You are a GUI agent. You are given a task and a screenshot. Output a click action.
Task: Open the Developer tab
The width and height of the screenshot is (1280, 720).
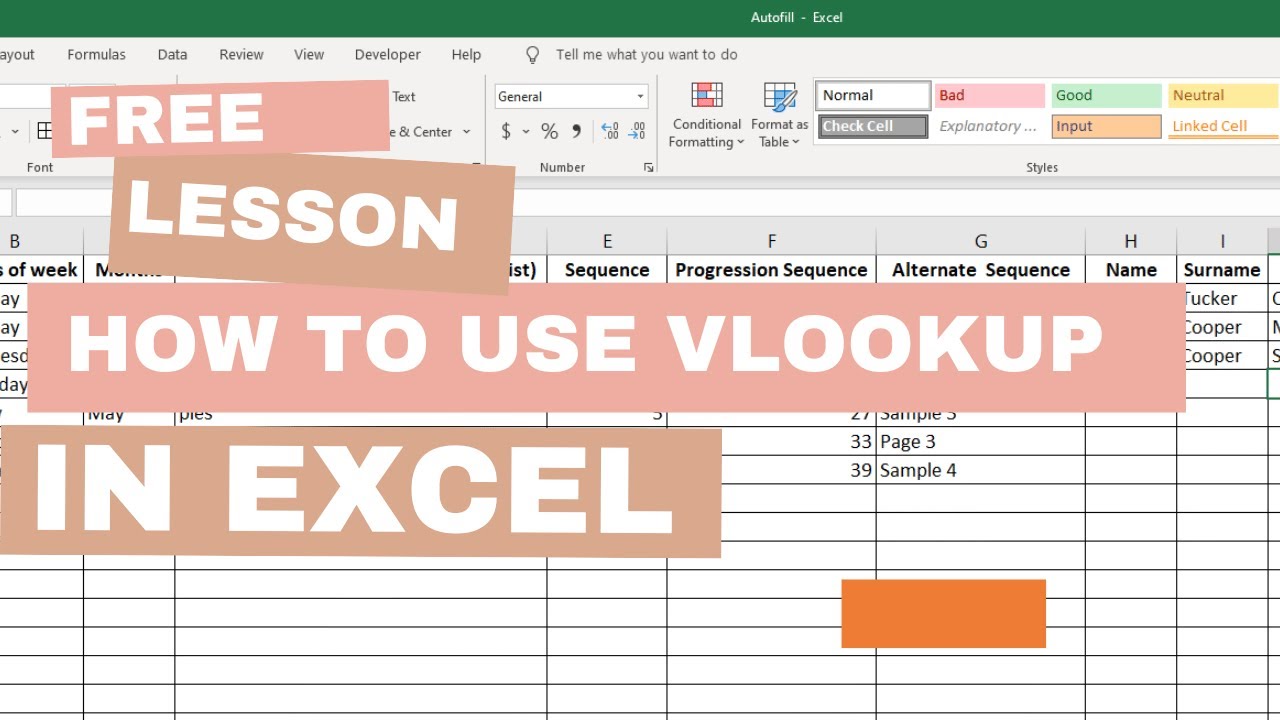coord(387,55)
